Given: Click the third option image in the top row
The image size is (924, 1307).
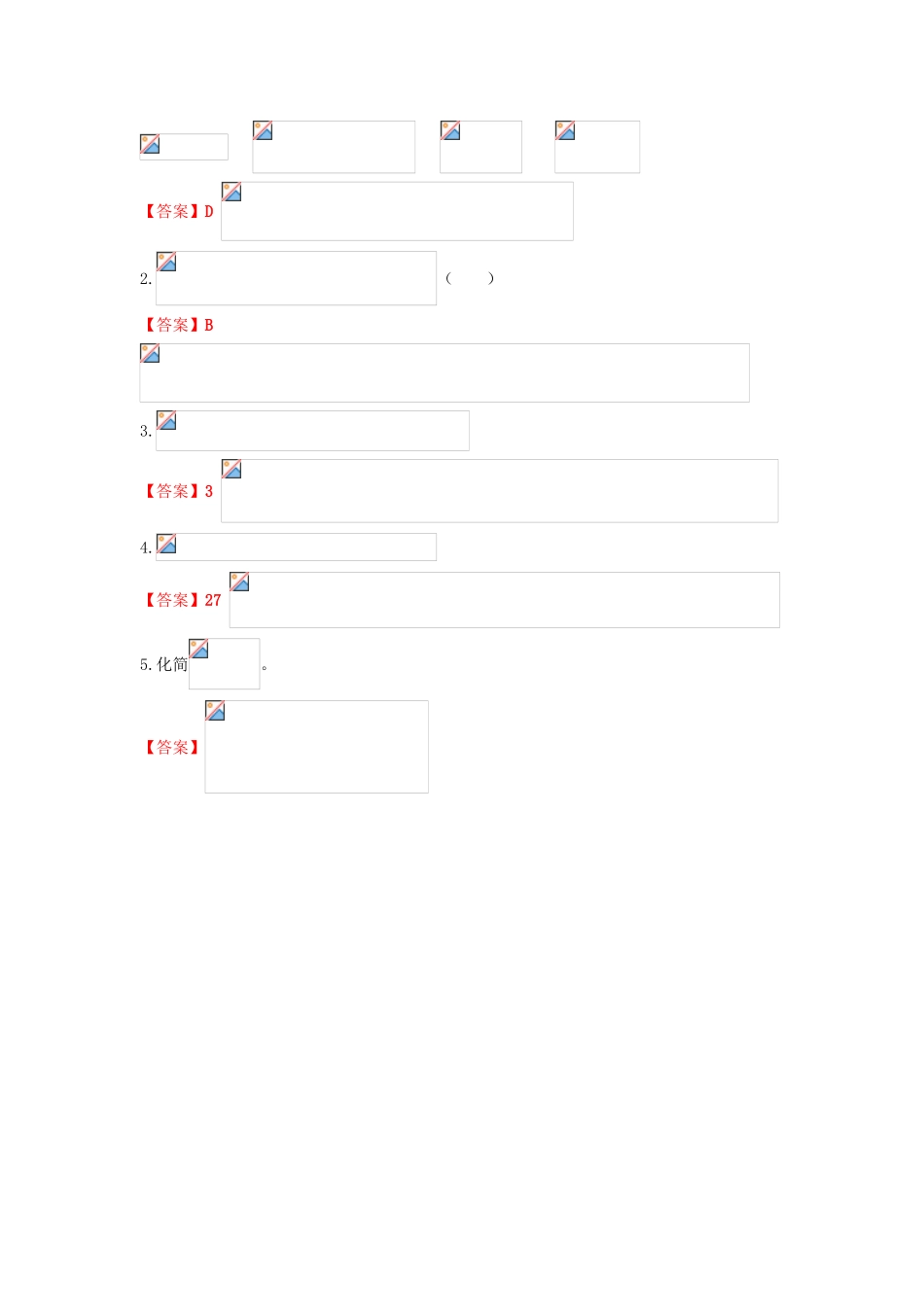Looking at the screenshot, I should pos(480,147).
